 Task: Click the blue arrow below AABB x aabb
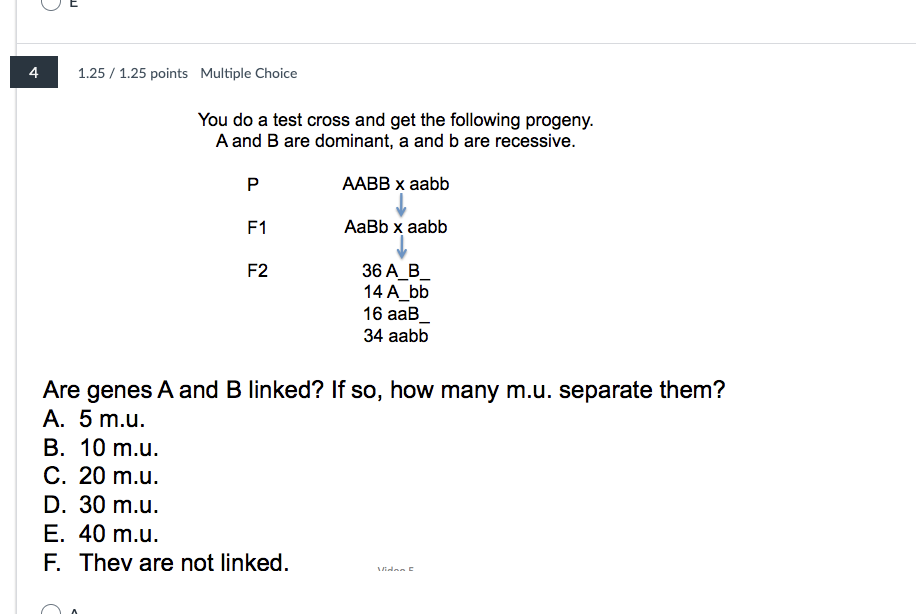pos(400,205)
